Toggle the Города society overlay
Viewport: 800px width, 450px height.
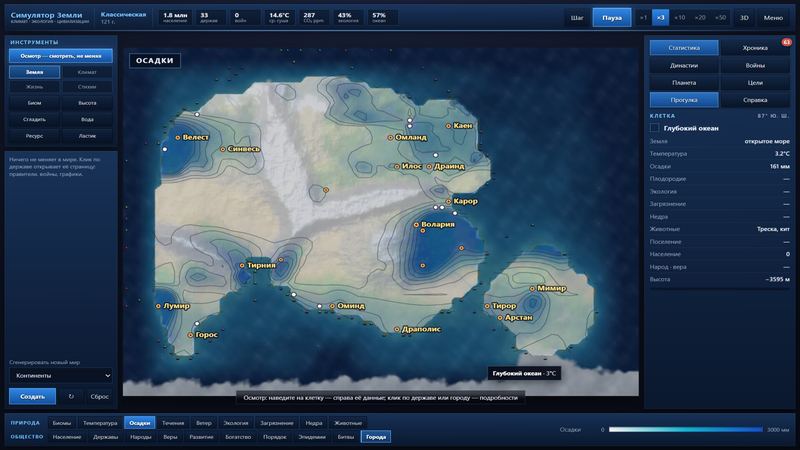click(x=376, y=437)
